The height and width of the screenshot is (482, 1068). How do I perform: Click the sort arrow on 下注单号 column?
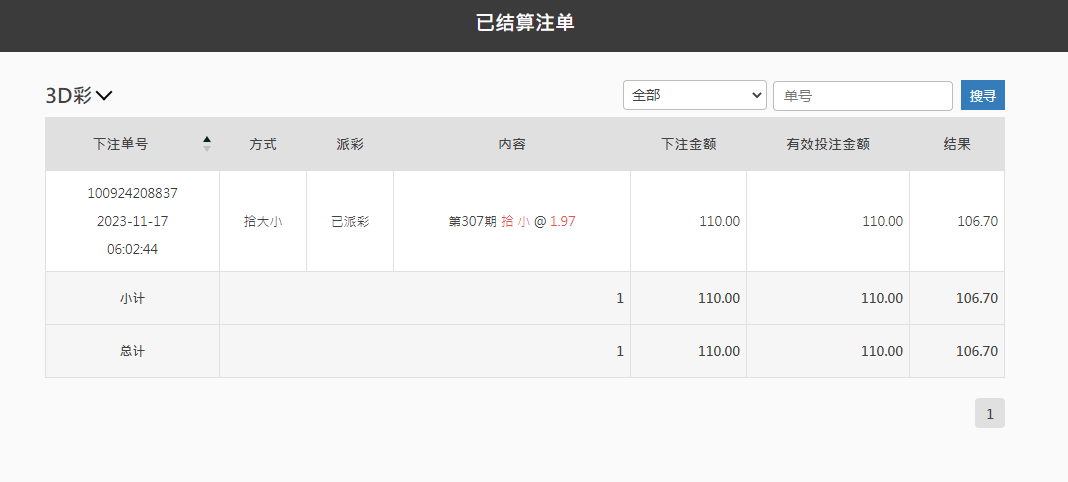point(207,144)
